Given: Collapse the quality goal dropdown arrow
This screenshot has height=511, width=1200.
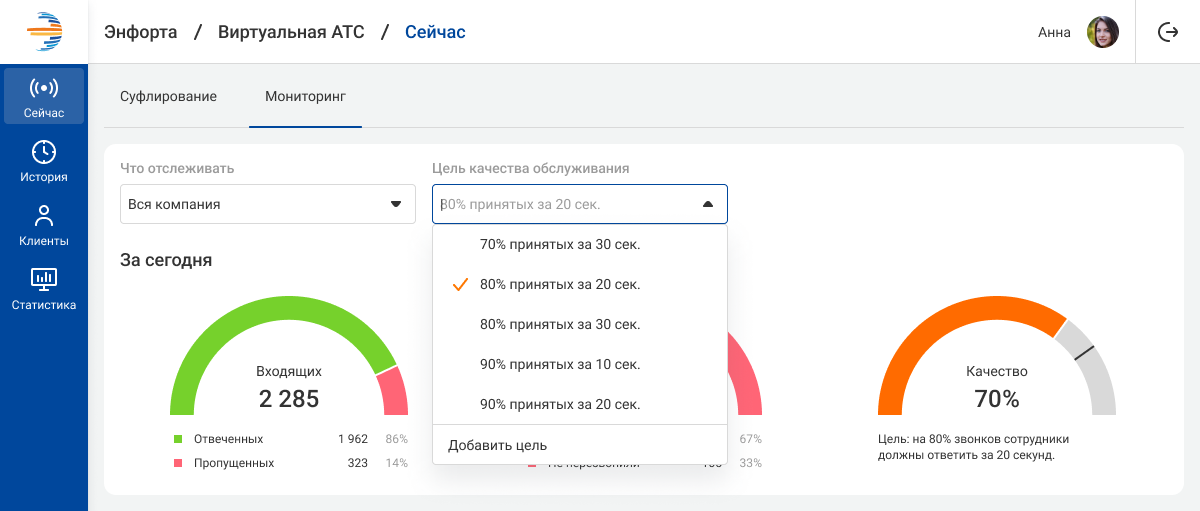Looking at the screenshot, I should [708, 204].
